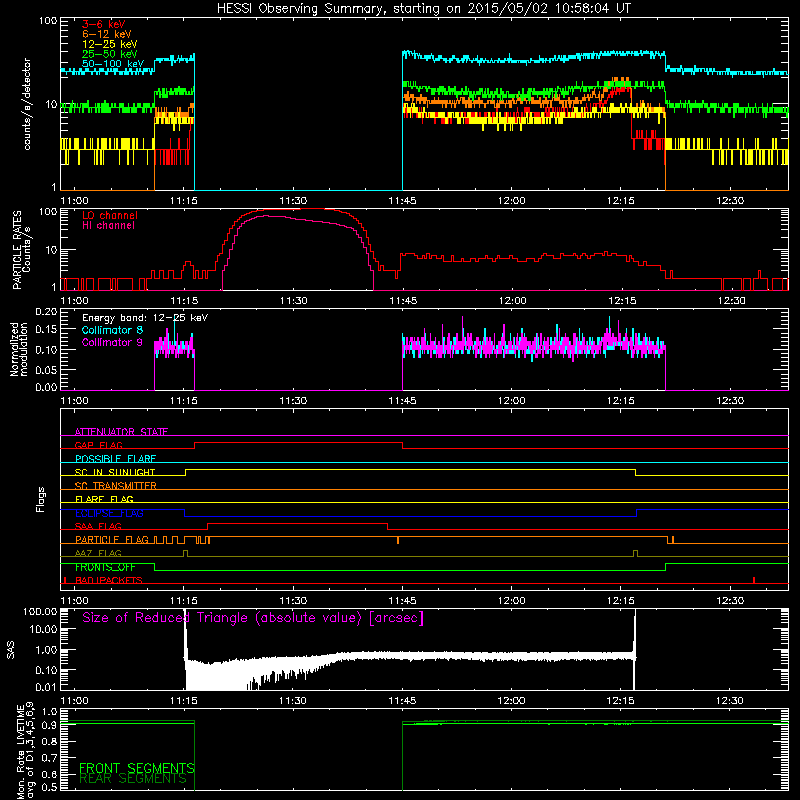The image size is (800, 800).
Task: Select the Collimator 9 legend label
Action: [x=112, y=342]
